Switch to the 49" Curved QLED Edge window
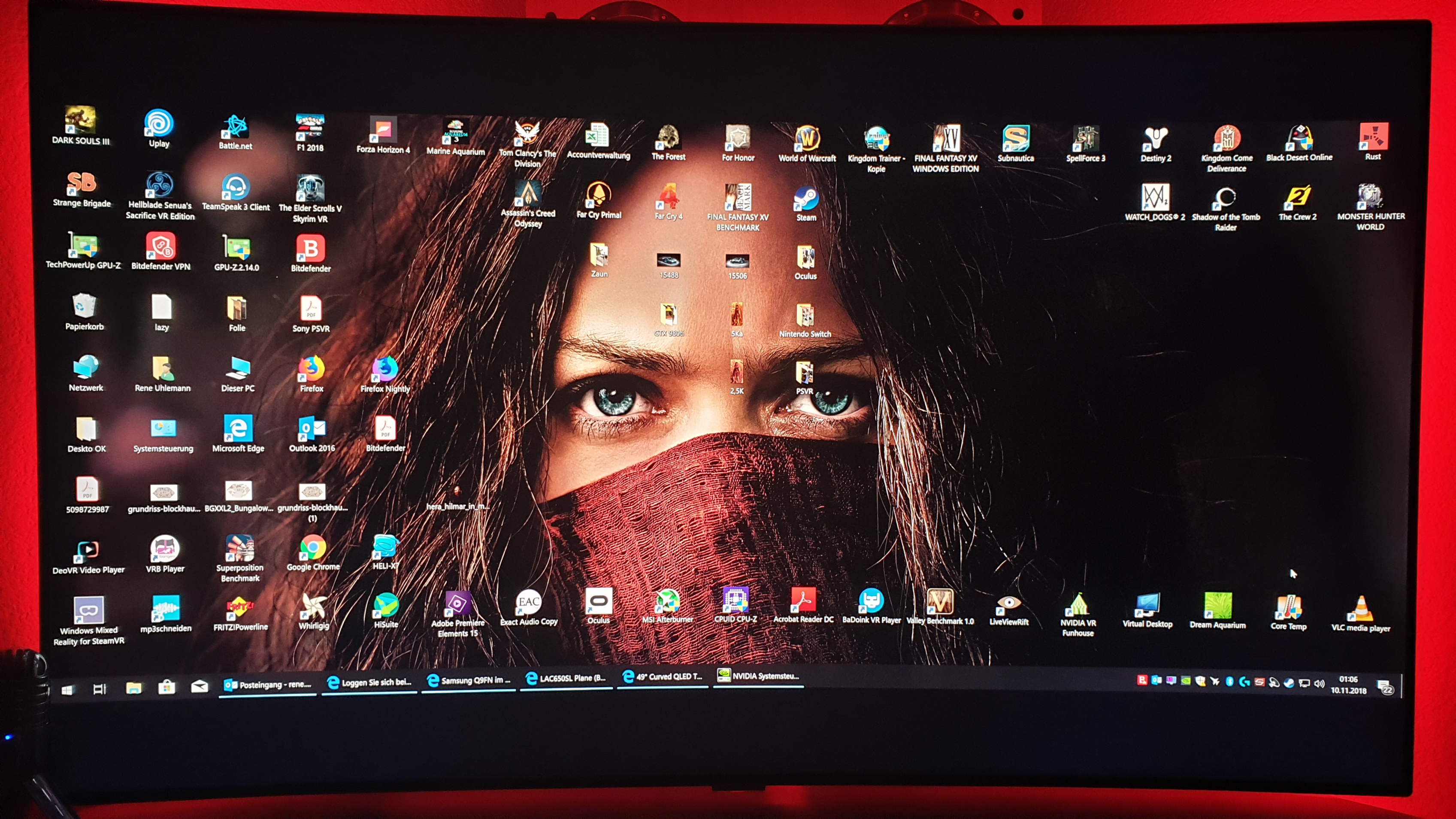 [663, 676]
